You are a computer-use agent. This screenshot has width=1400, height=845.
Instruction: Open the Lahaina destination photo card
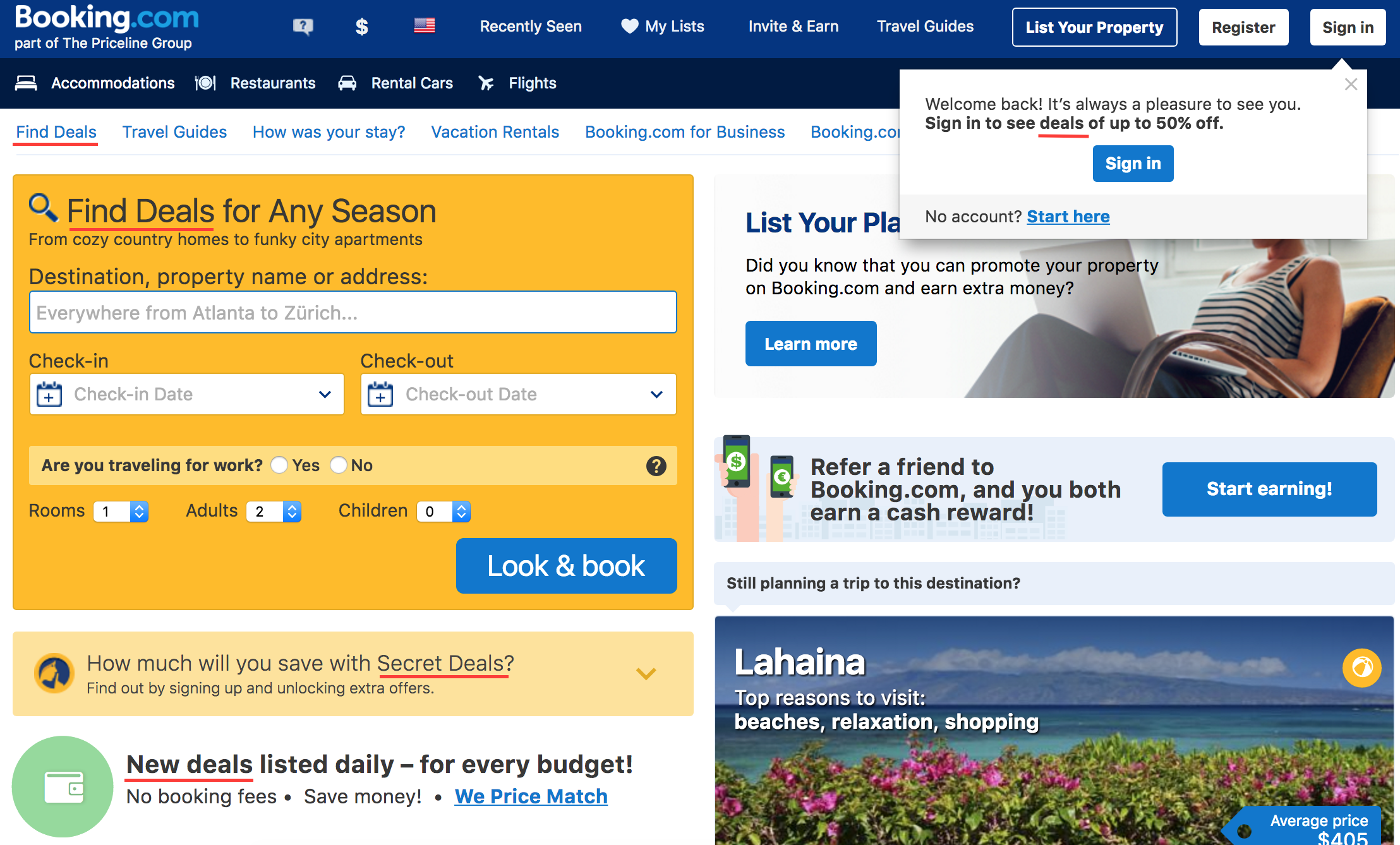point(1054,730)
